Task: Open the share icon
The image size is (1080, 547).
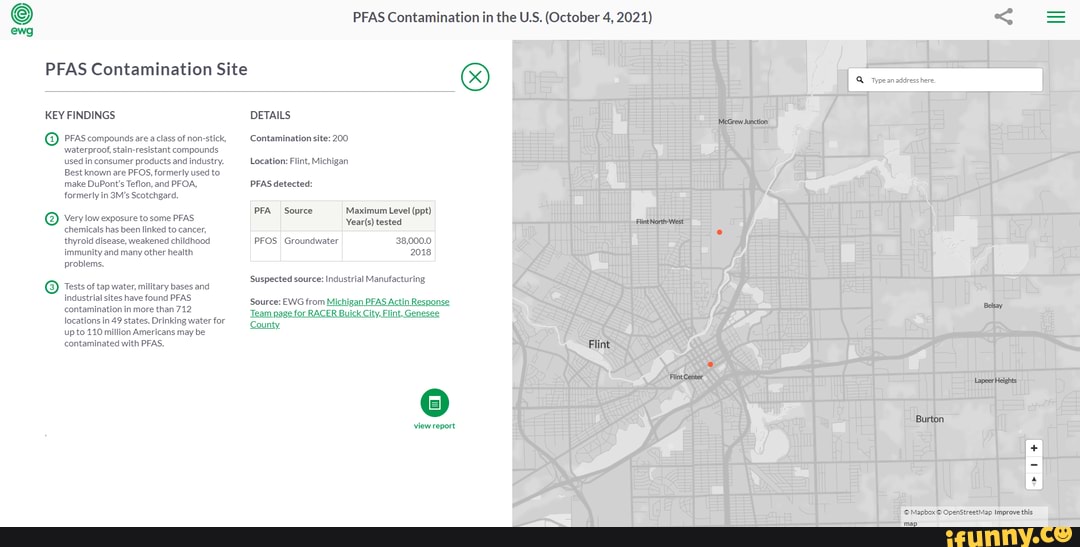Action: click(x=1004, y=17)
